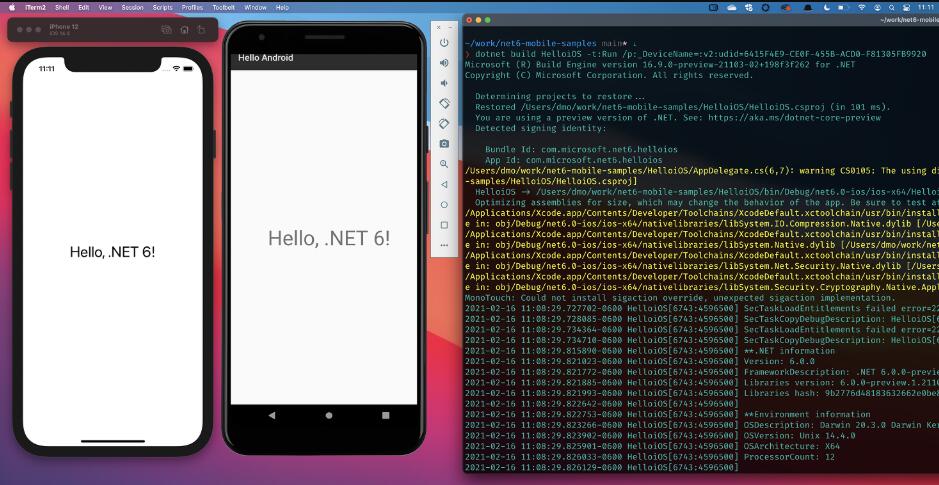Click the Hello, .NET 6! label on Android

pyautogui.click(x=329, y=238)
